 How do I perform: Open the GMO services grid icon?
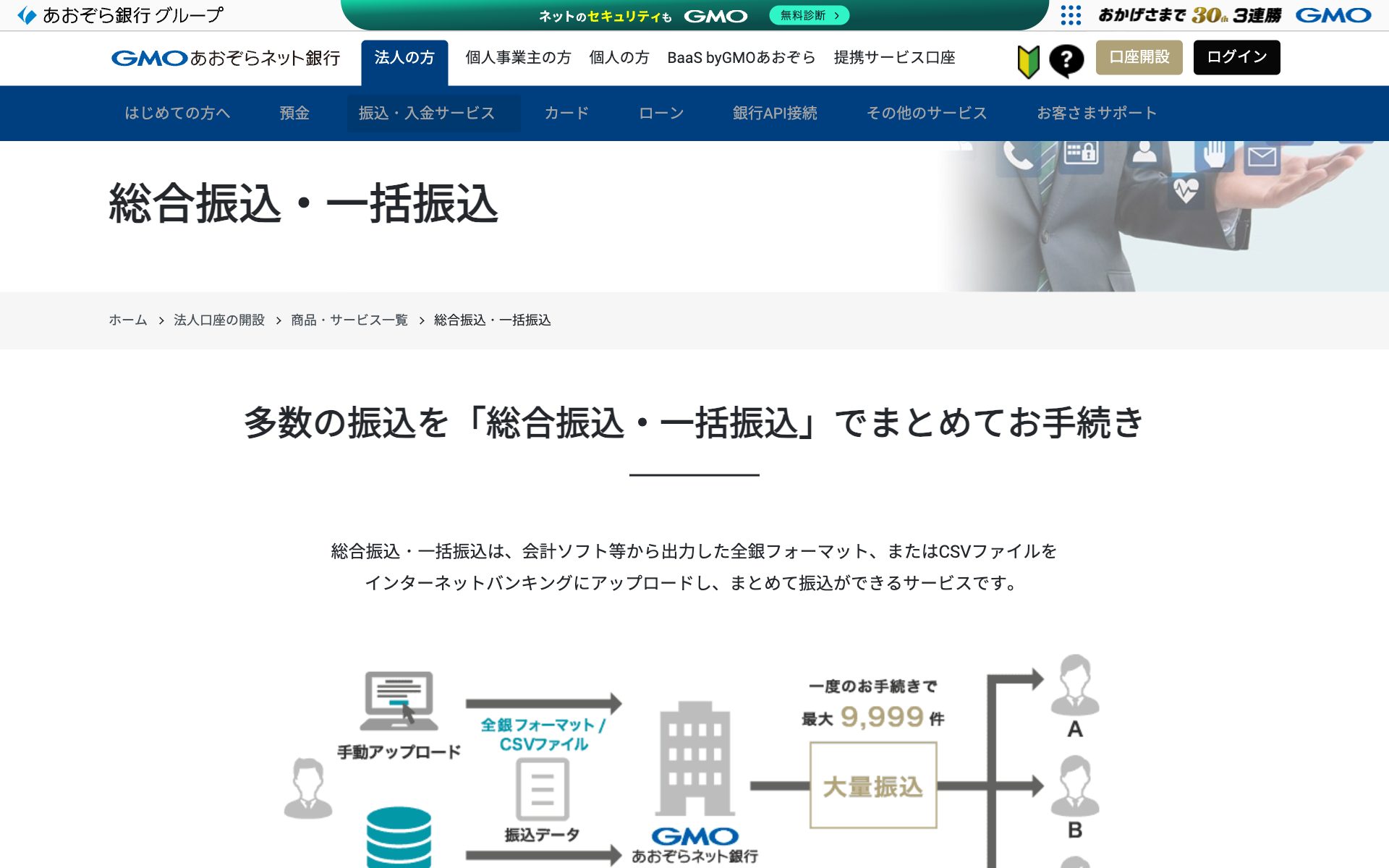tap(1071, 15)
